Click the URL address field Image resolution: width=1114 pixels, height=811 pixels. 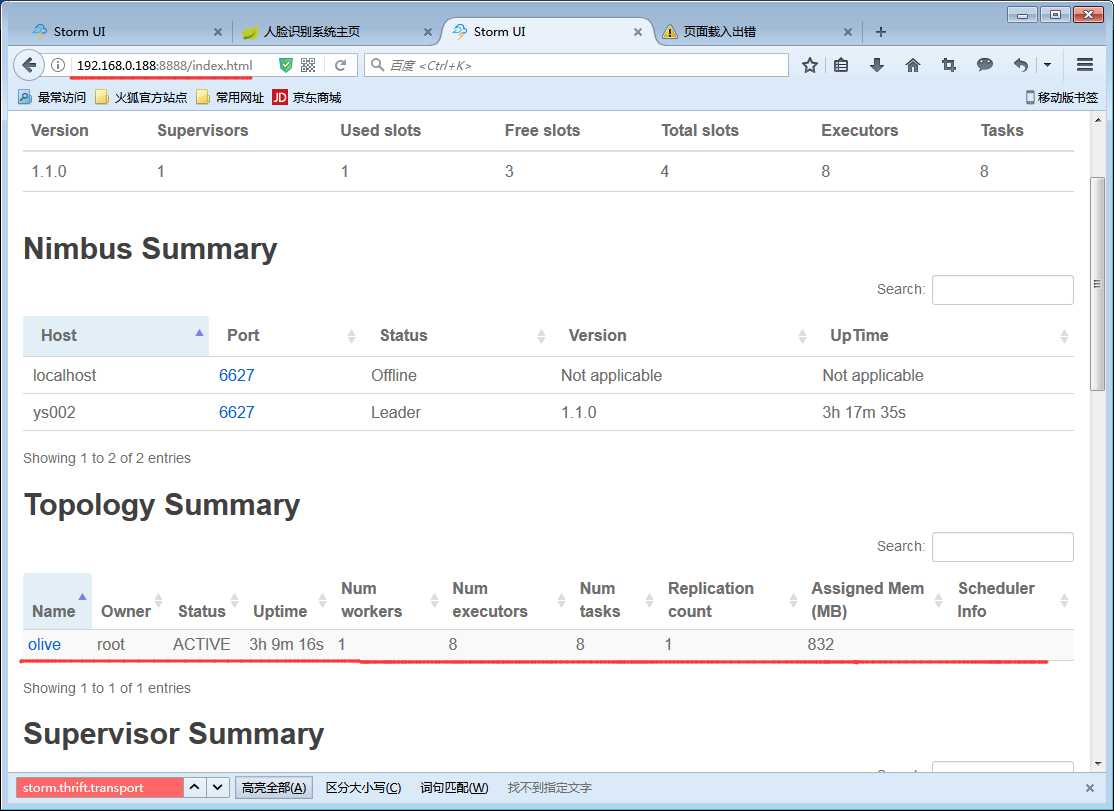(x=171, y=65)
